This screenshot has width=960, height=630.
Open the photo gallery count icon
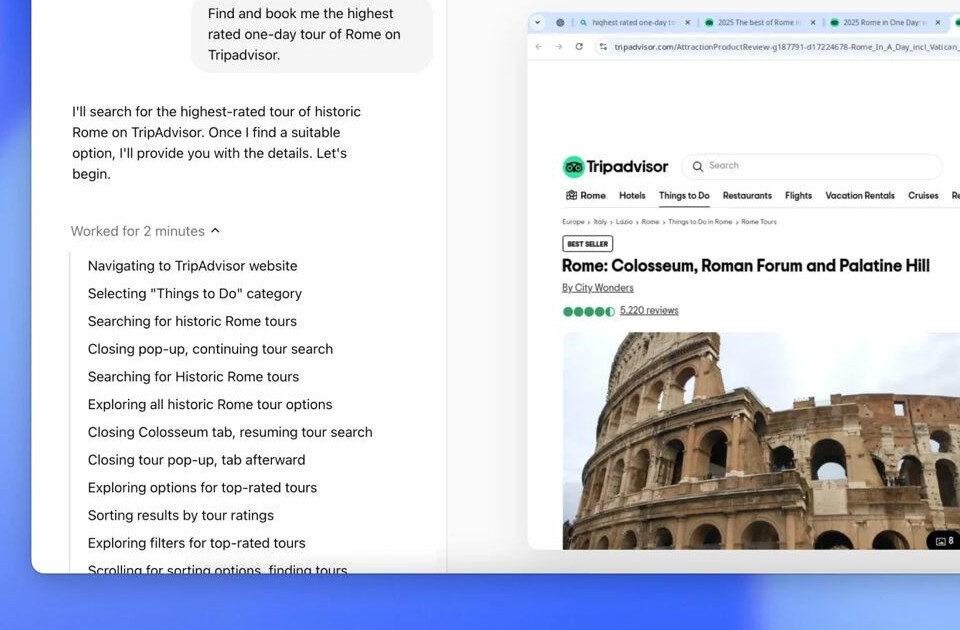tap(944, 541)
